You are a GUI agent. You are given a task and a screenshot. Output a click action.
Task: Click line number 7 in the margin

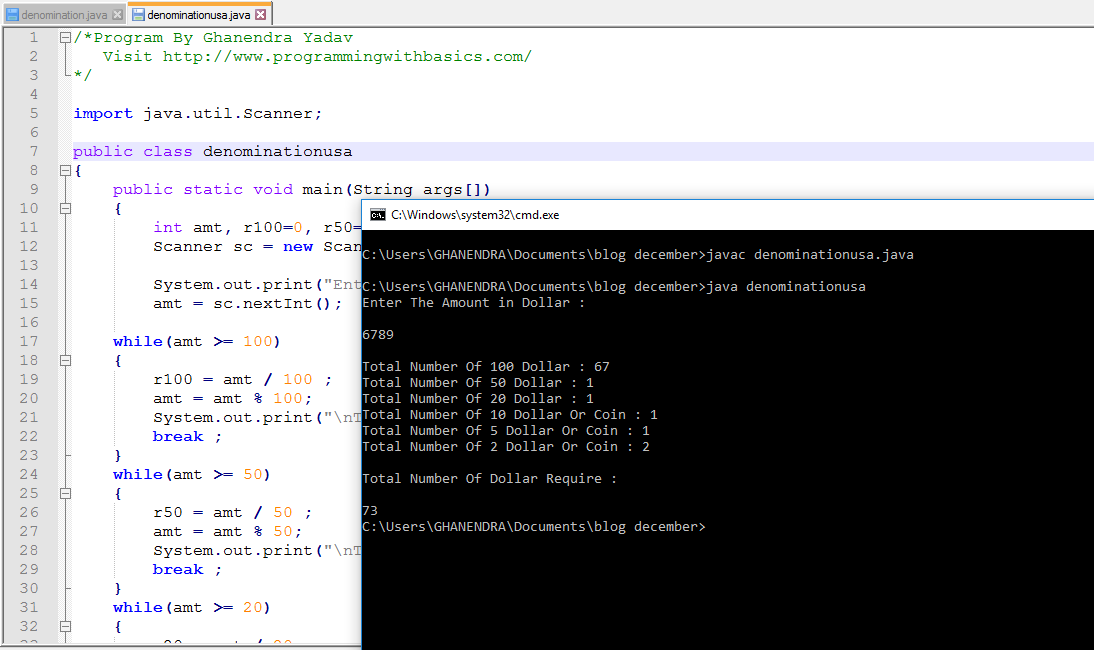click(x=33, y=151)
